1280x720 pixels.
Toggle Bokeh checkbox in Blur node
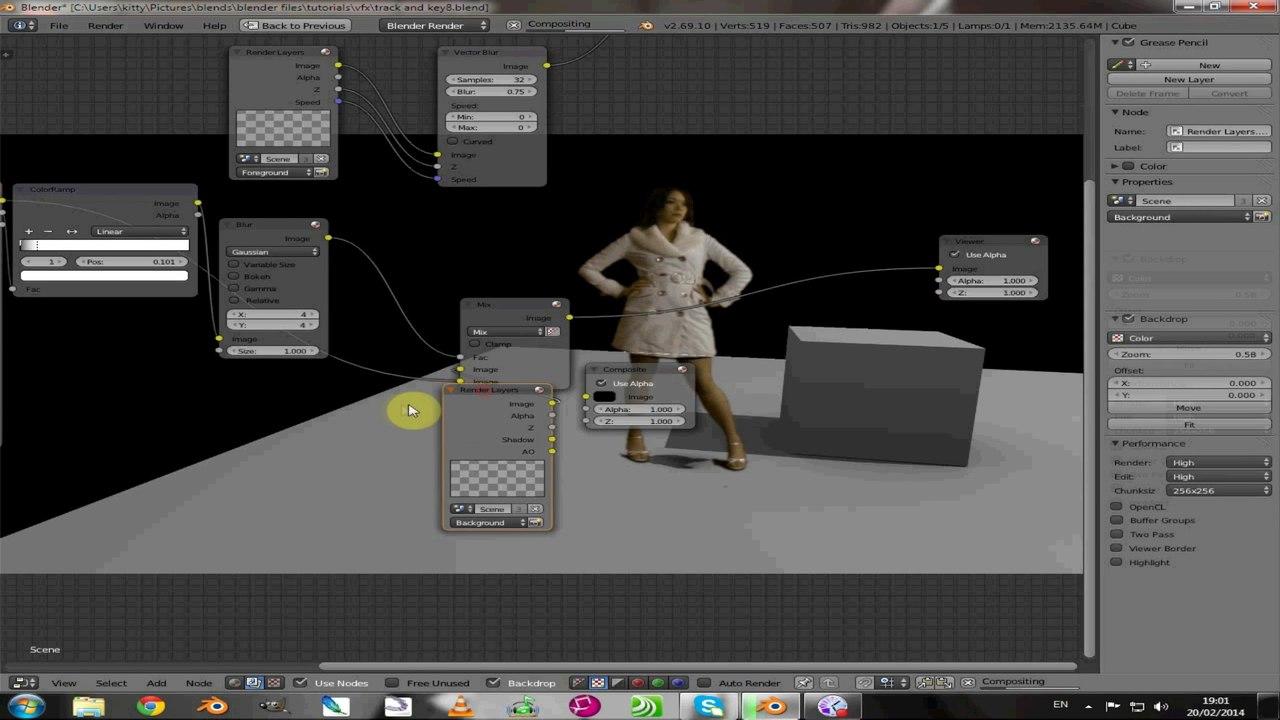click(234, 277)
